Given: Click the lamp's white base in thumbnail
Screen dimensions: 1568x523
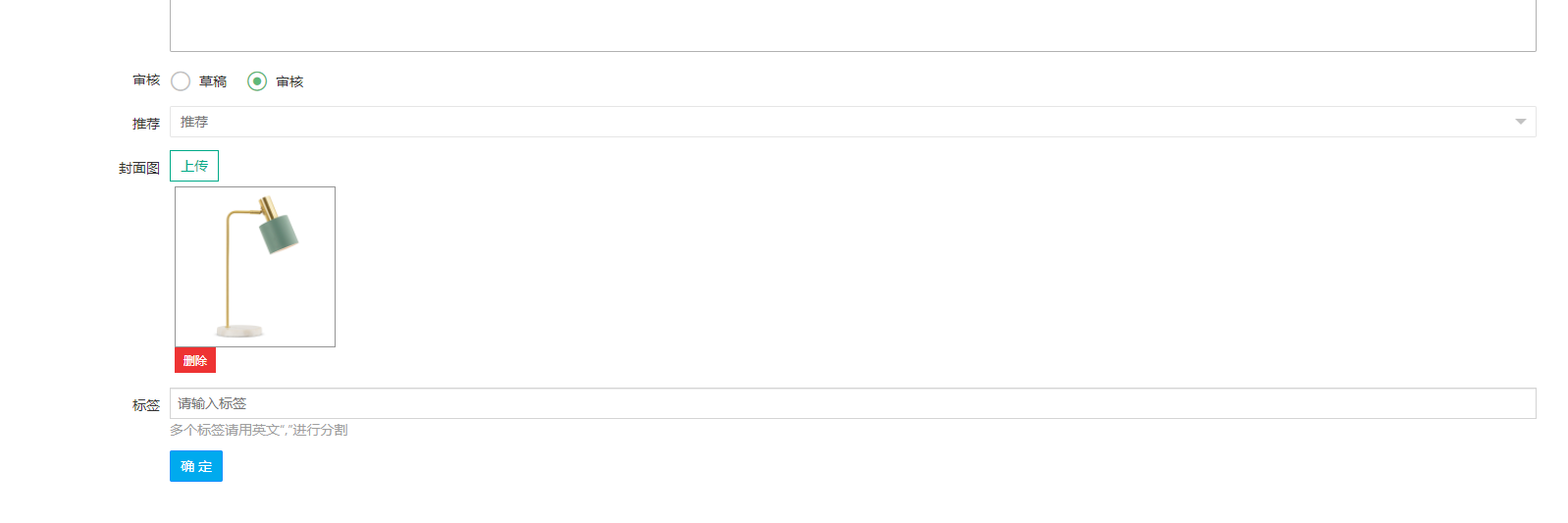Looking at the screenshot, I should [239, 331].
